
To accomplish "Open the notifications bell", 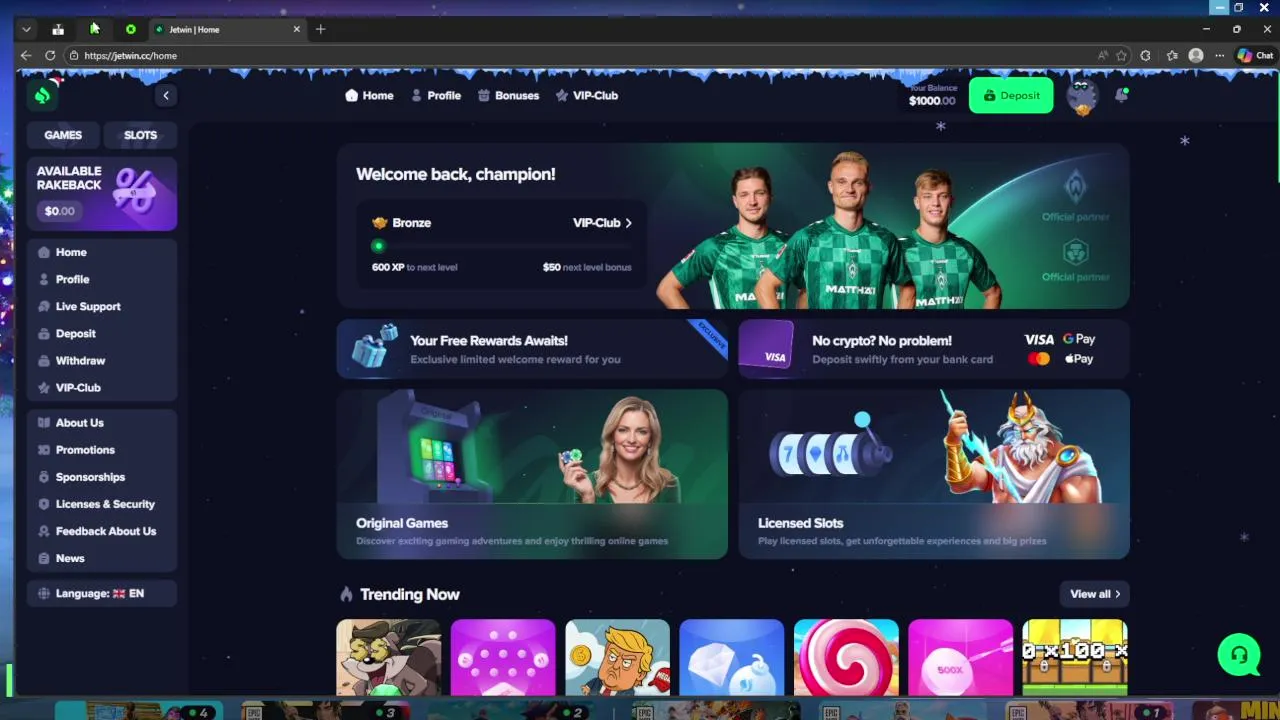I will click(x=1121, y=96).
